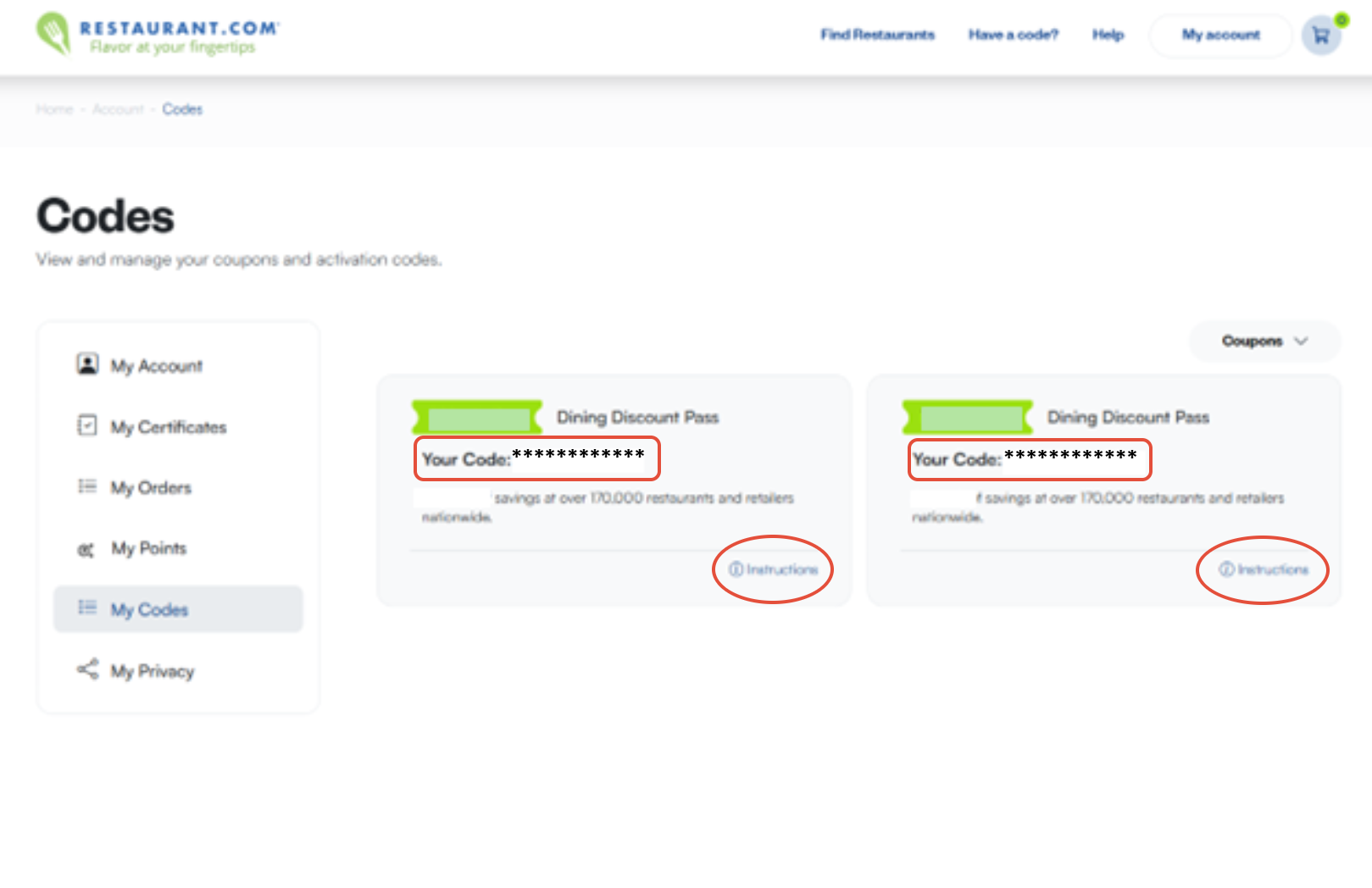This screenshot has width=1372, height=888.
Task: Click the My Privacy share icon
Action: click(87, 669)
